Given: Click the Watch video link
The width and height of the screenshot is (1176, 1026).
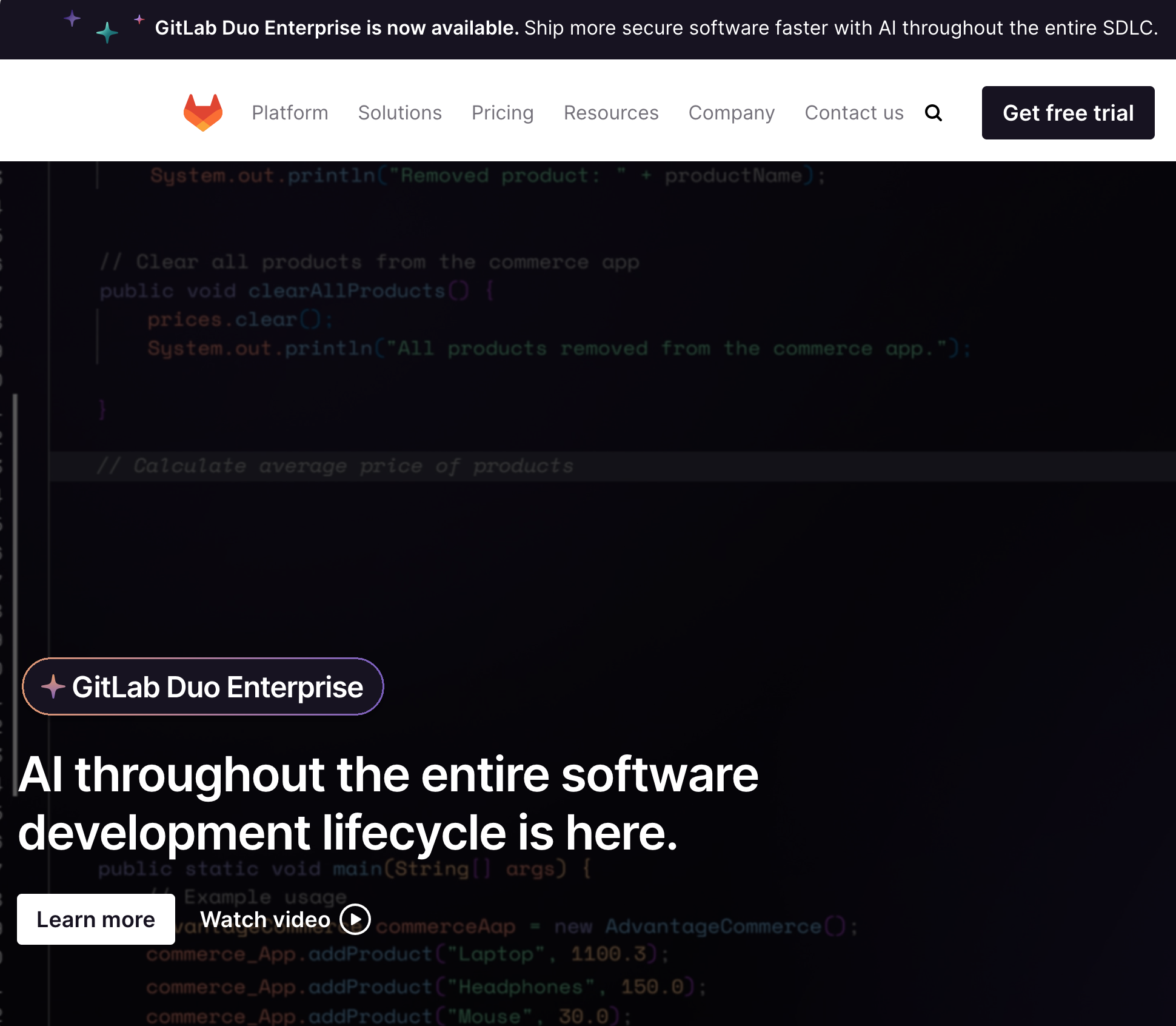Looking at the screenshot, I should point(285,919).
